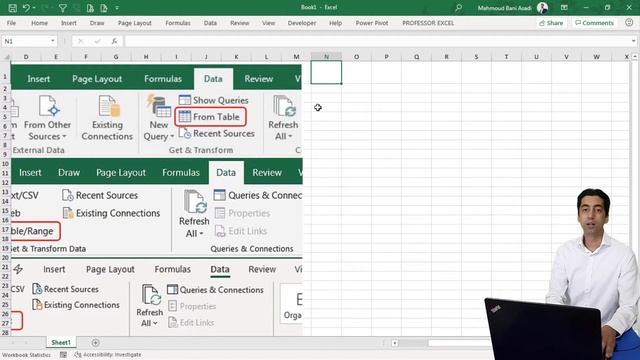
Task: Select column header H
Action: pos(146,57)
